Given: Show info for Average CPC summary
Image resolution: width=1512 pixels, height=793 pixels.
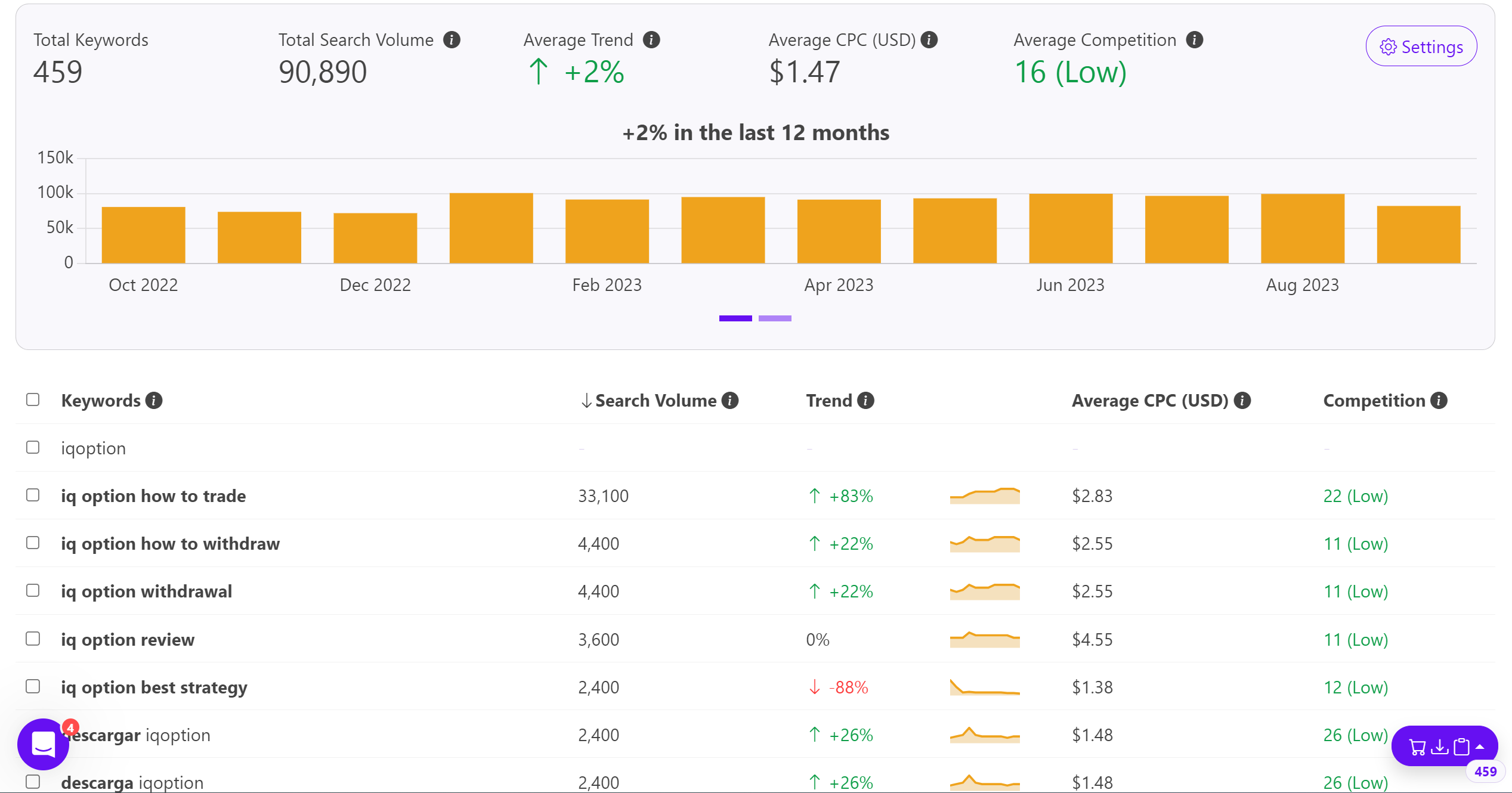Looking at the screenshot, I should point(929,40).
